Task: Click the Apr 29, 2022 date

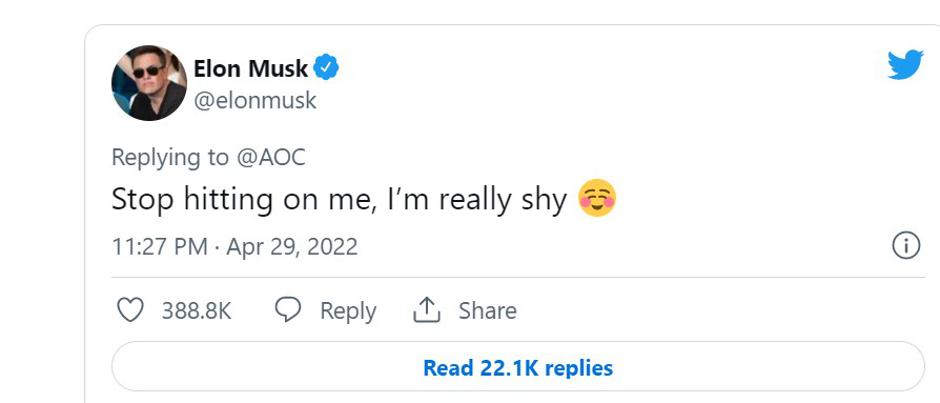Action: click(292, 247)
